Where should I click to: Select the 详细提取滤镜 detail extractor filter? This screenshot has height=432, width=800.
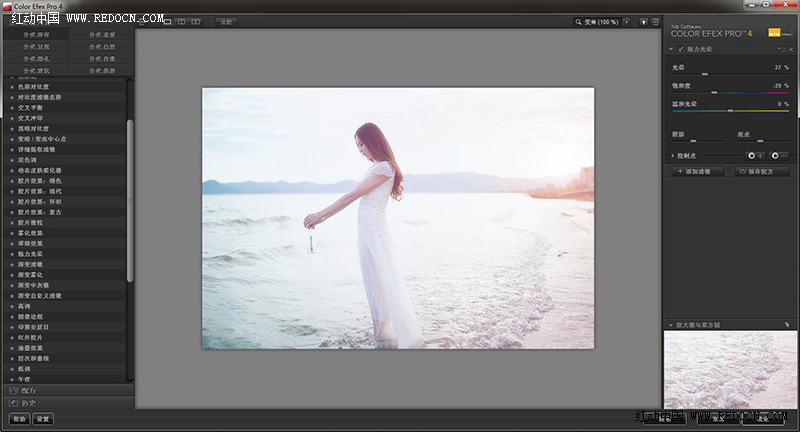pos(65,149)
